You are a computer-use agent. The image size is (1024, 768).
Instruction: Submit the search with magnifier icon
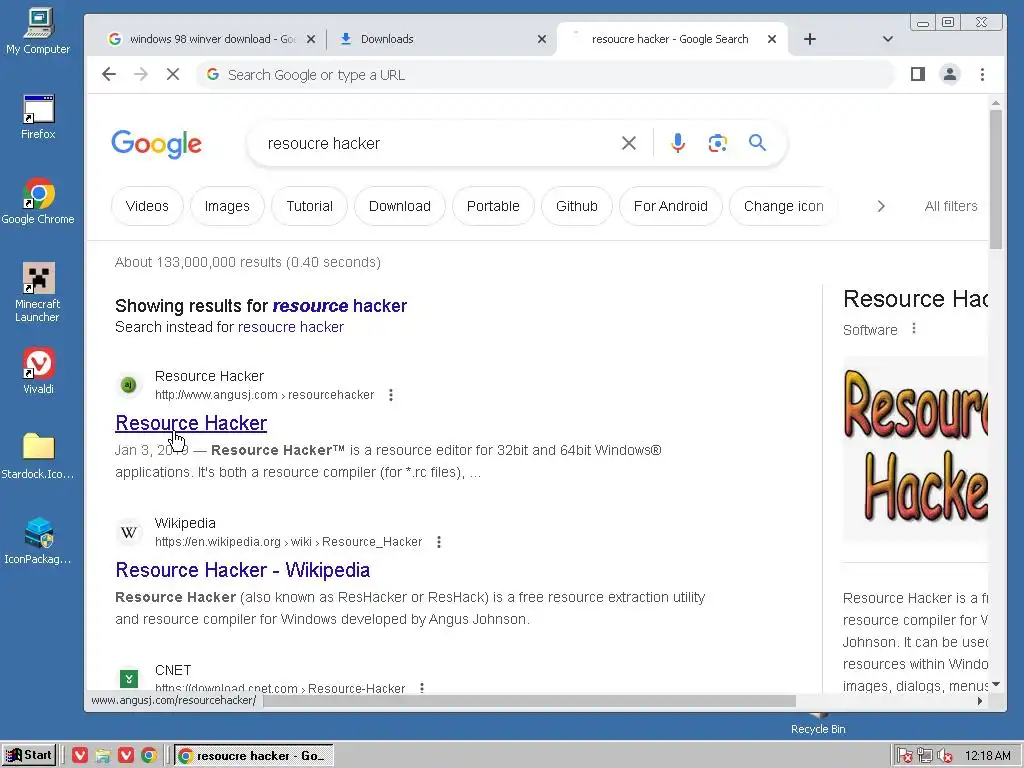pyautogui.click(x=757, y=142)
